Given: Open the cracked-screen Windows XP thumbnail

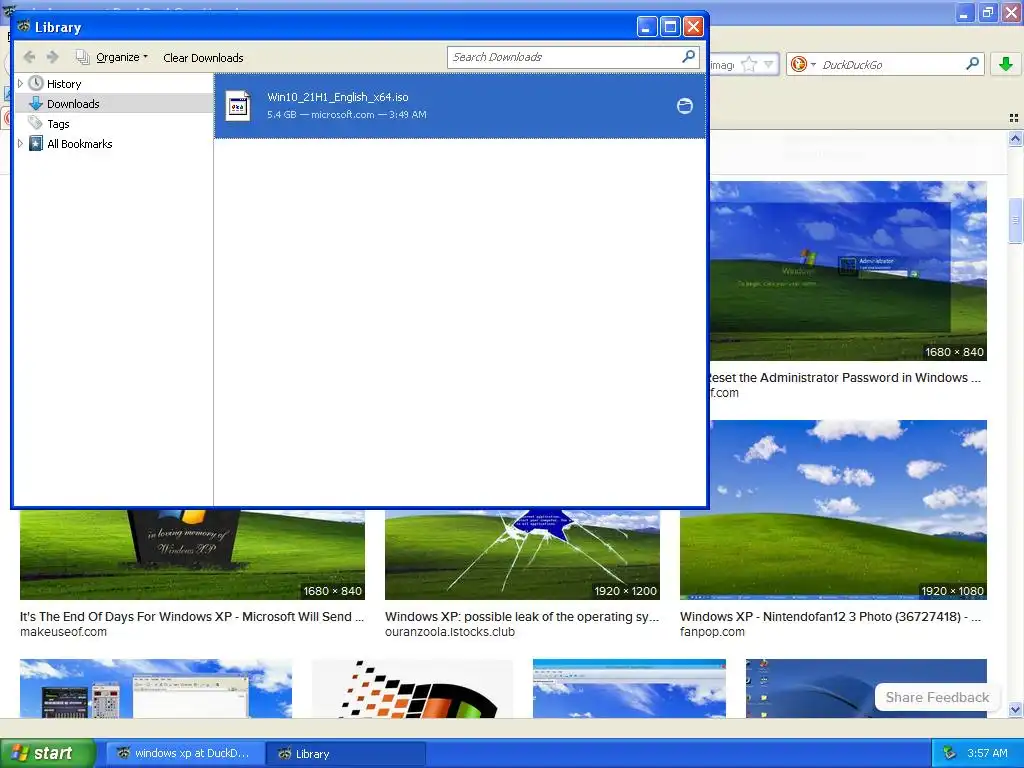Looking at the screenshot, I should click(522, 554).
